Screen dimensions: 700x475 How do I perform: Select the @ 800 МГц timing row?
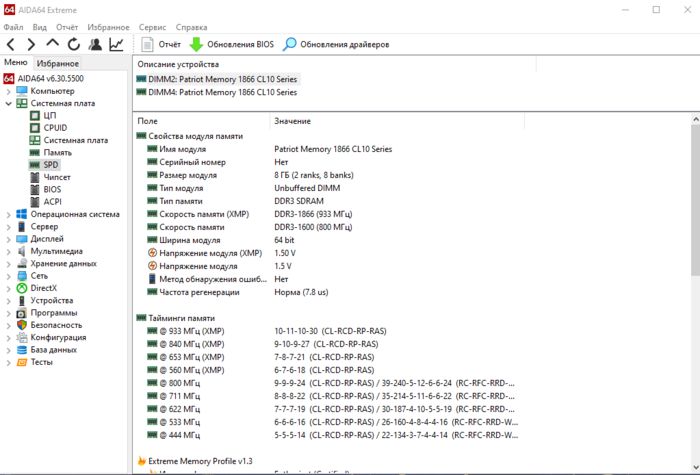(x=328, y=383)
